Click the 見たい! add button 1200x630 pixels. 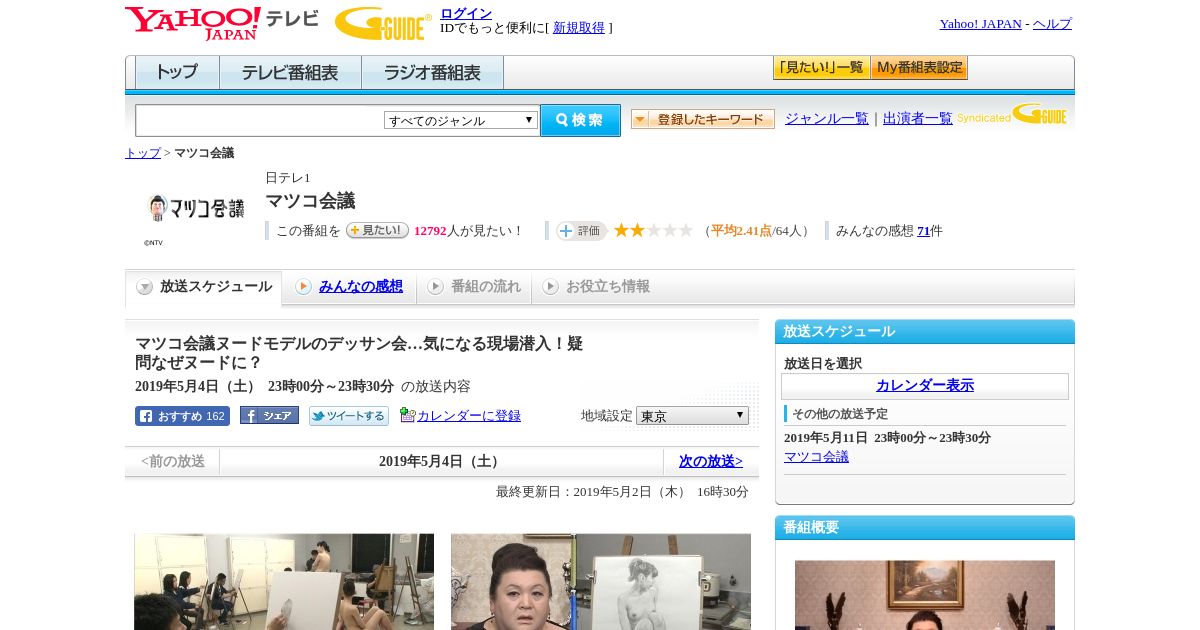click(x=377, y=230)
